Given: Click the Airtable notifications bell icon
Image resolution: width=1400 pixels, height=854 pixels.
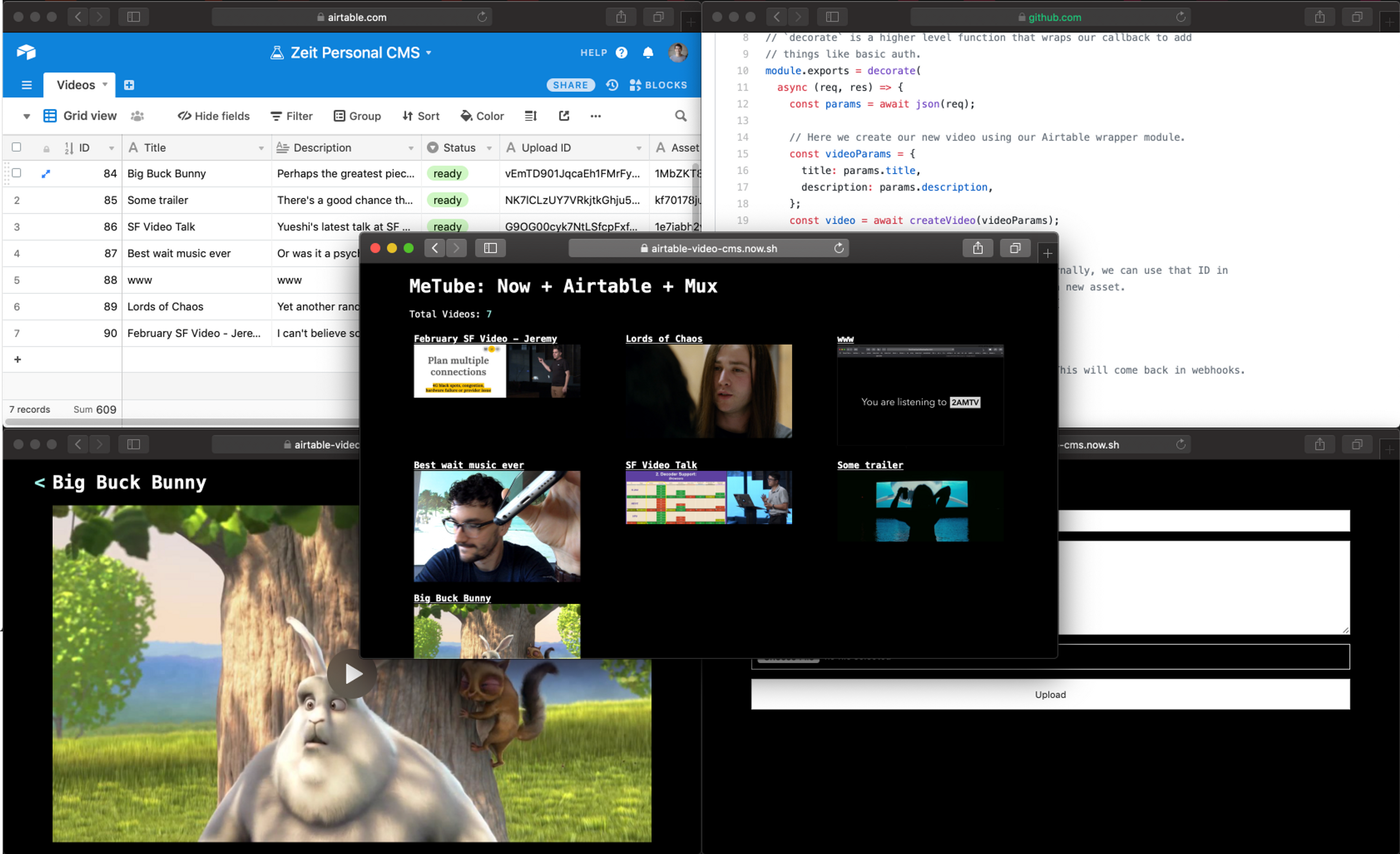Looking at the screenshot, I should [648, 53].
